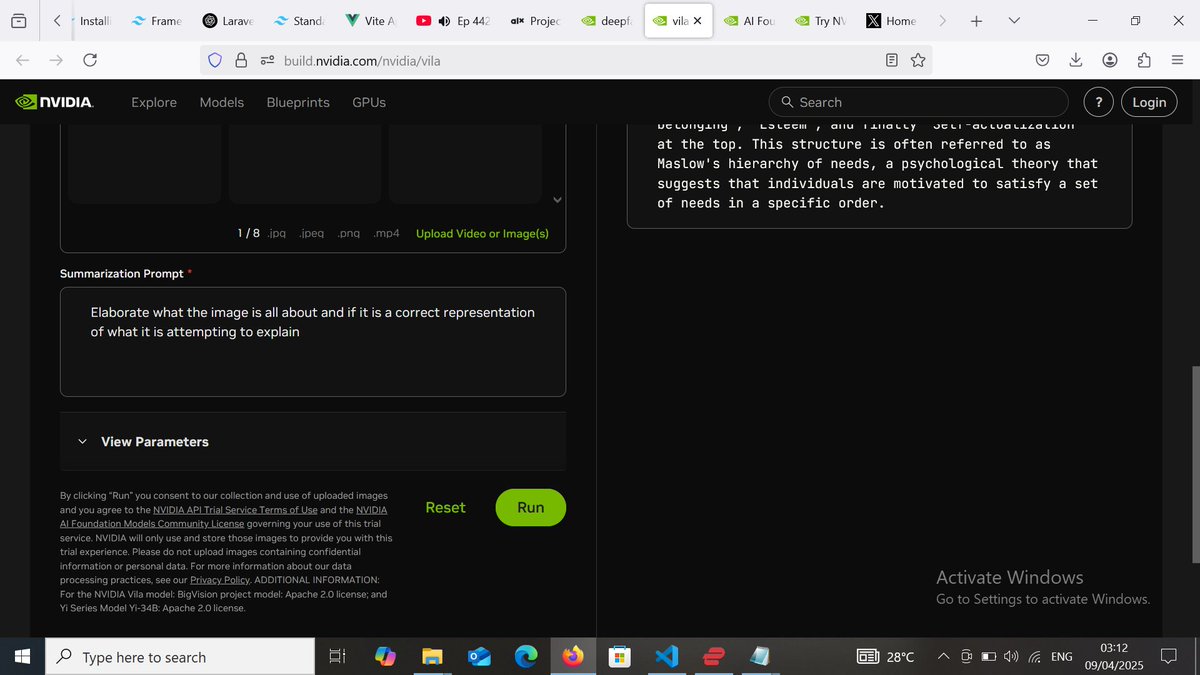
Task: Switch to the Install tab
Action: point(92,20)
